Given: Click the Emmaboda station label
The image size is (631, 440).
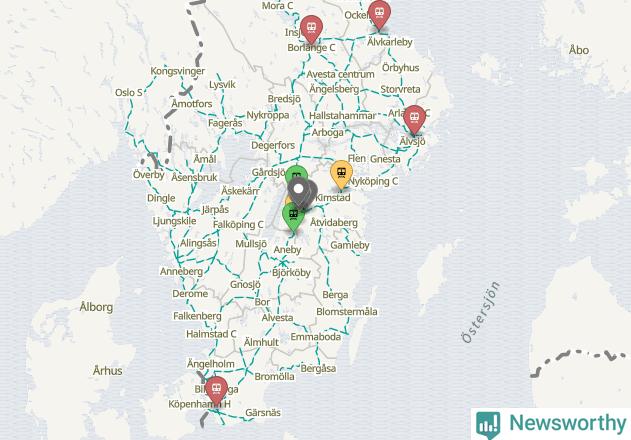Looking at the screenshot, I should click(x=316, y=337).
